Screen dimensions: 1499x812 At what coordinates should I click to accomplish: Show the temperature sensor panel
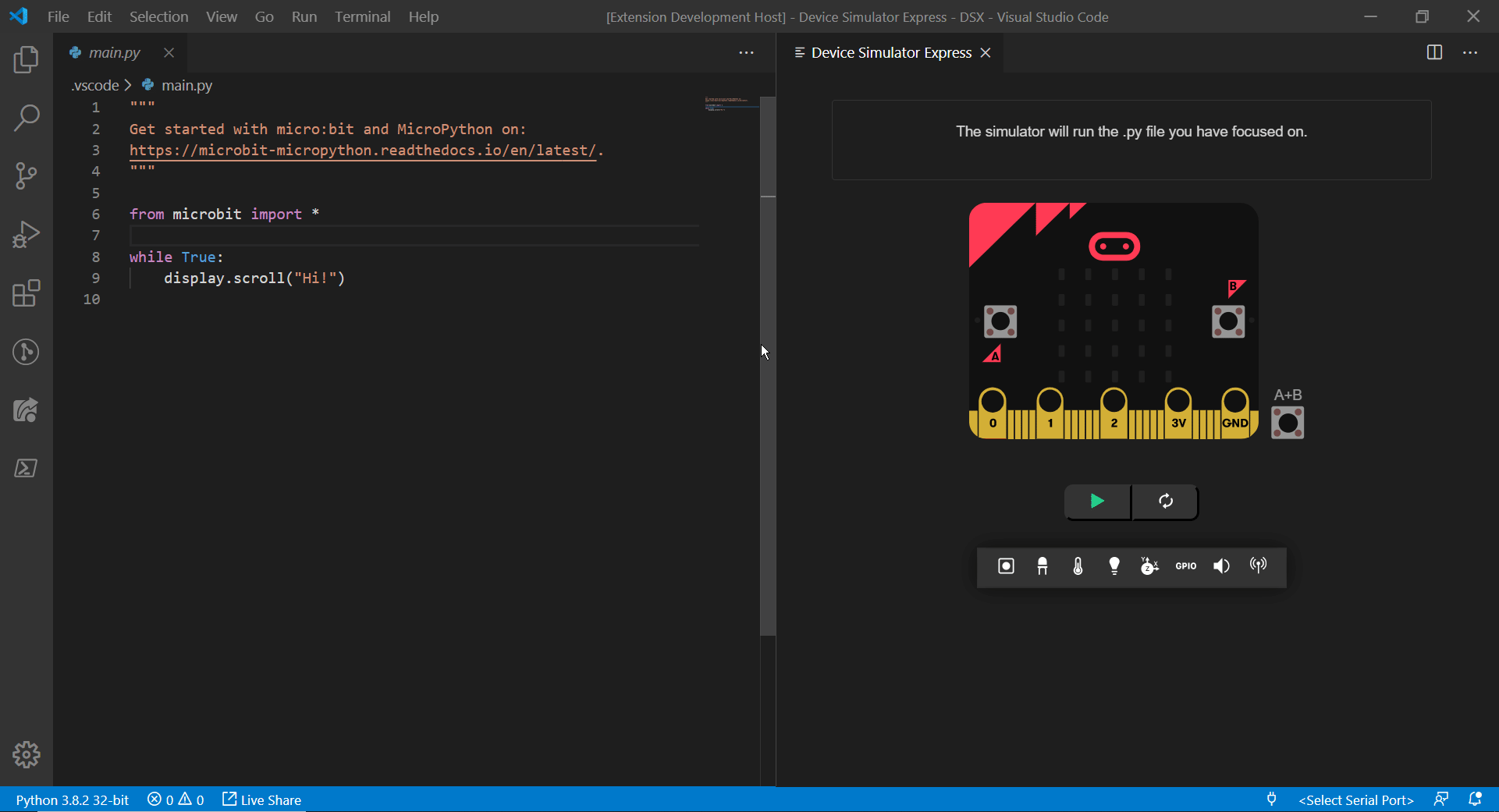click(1078, 566)
